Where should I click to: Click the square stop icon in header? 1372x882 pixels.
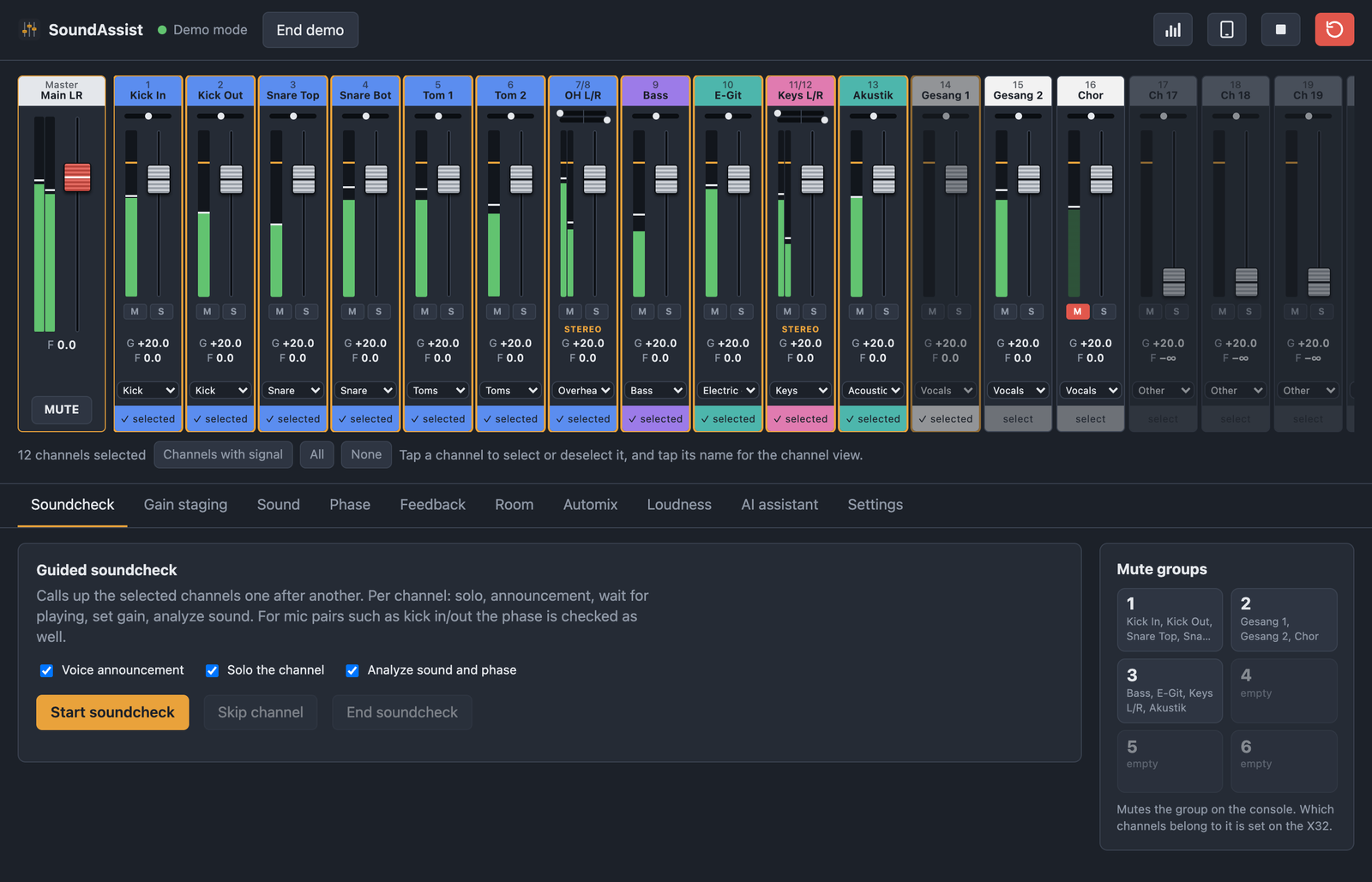pos(1280,30)
